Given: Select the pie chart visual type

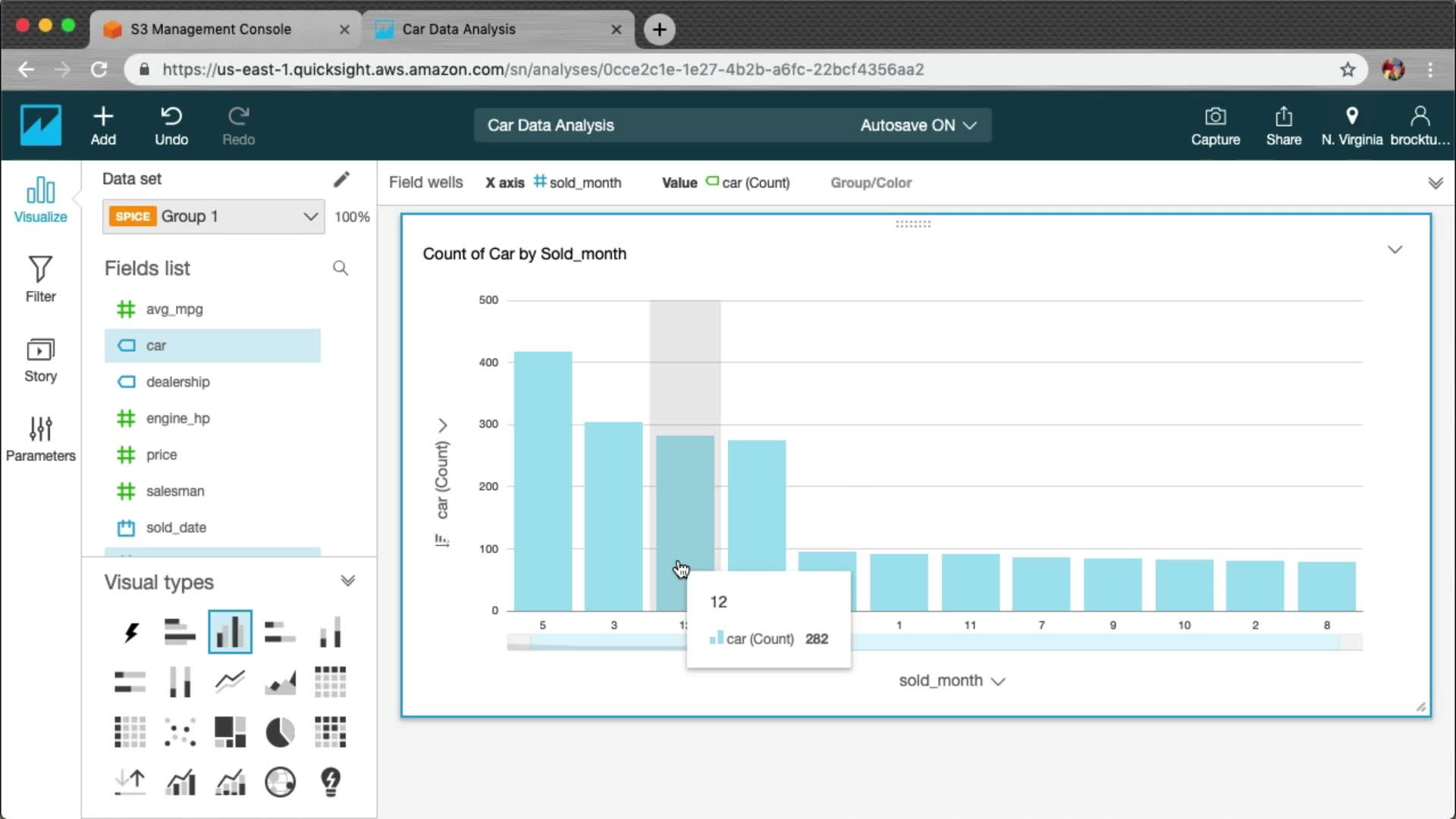Looking at the screenshot, I should [x=280, y=732].
